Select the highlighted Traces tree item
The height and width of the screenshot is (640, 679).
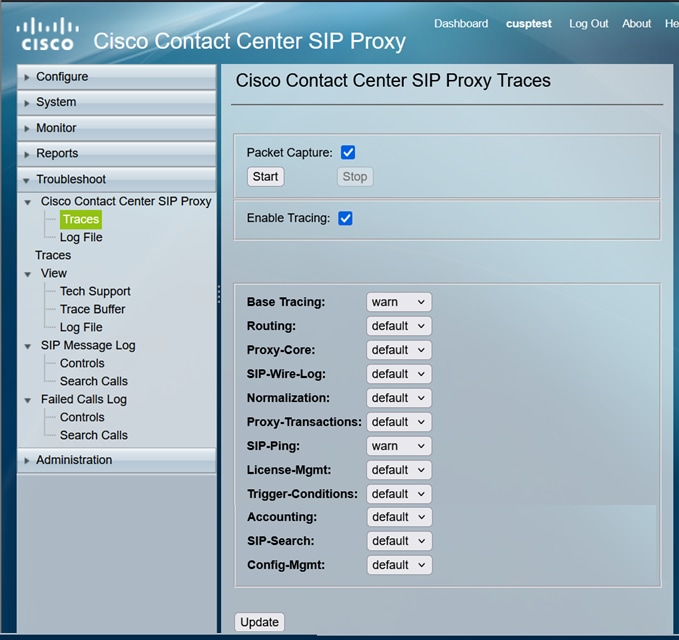pos(81,219)
